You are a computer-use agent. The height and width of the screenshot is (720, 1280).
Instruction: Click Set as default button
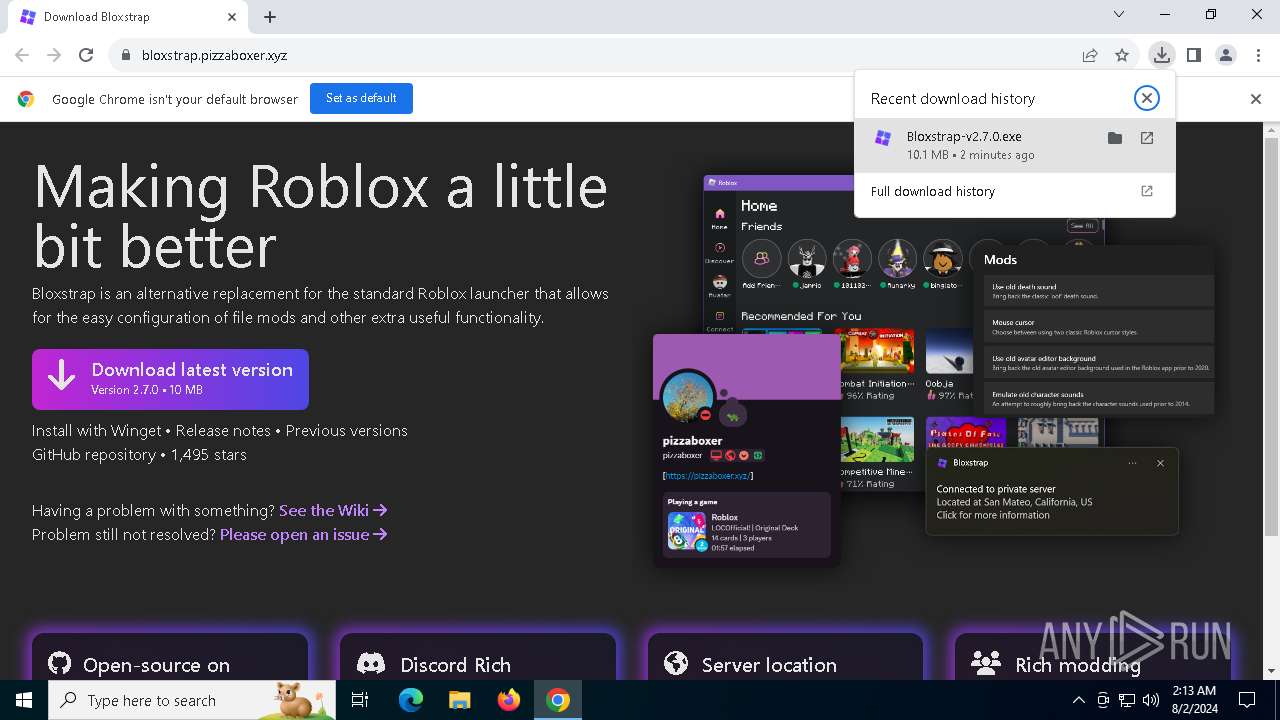tap(361, 98)
